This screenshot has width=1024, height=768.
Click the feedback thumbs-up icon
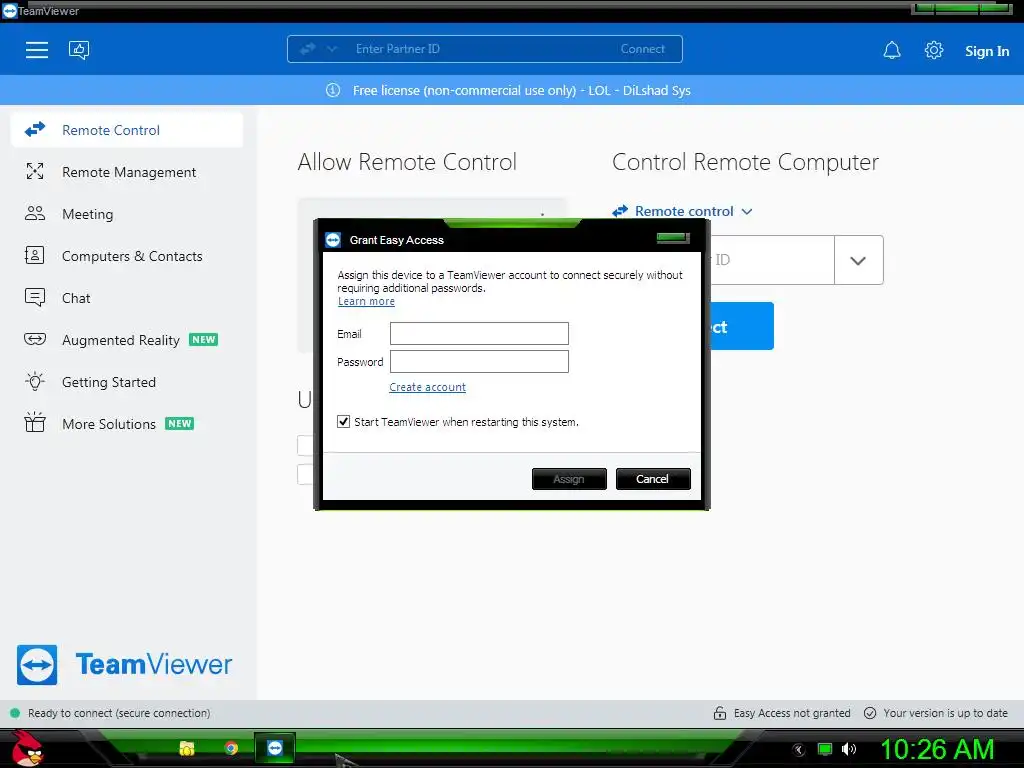coord(79,50)
